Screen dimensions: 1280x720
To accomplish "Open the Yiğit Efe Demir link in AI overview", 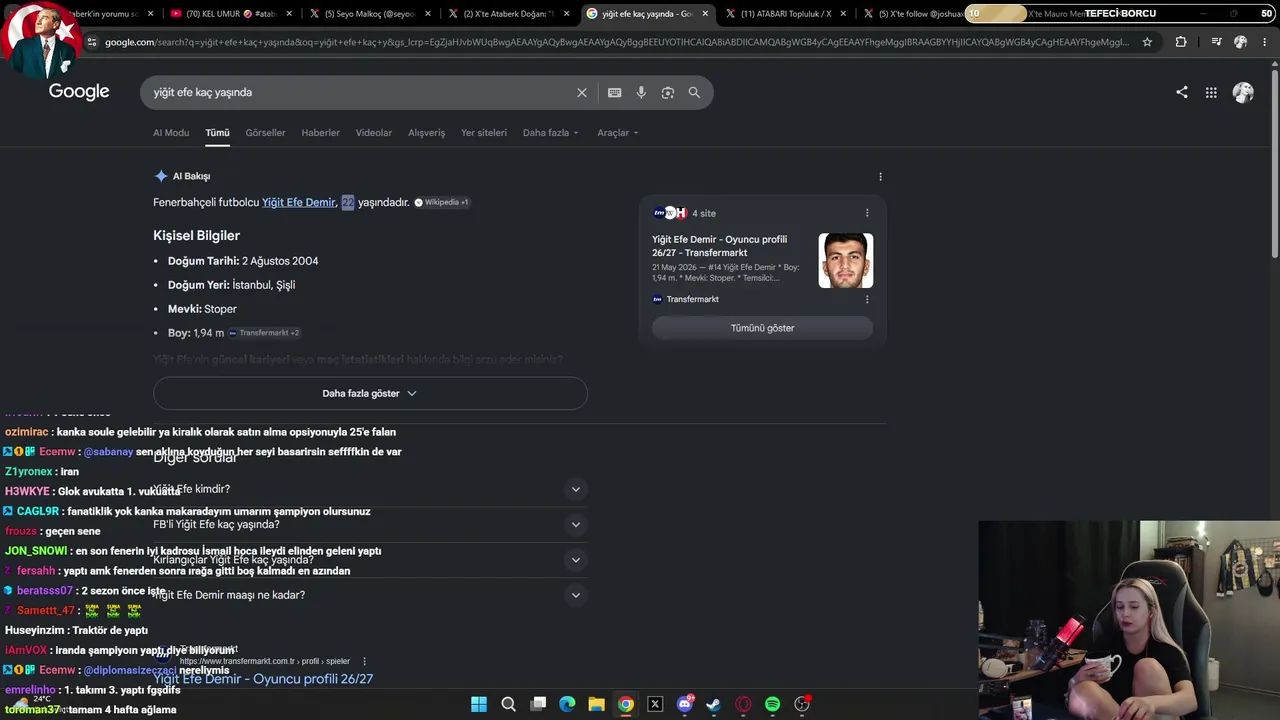I will pyautogui.click(x=298, y=202).
